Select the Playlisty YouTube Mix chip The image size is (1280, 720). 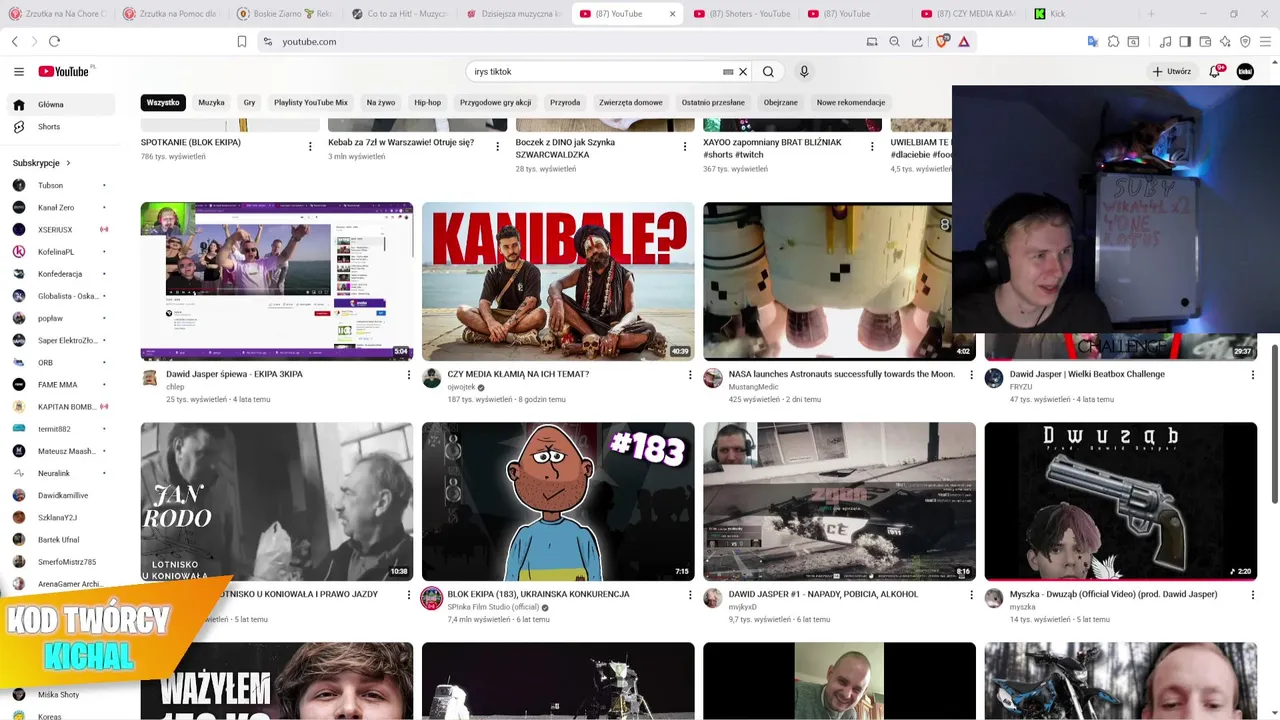pyautogui.click(x=311, y=102)
